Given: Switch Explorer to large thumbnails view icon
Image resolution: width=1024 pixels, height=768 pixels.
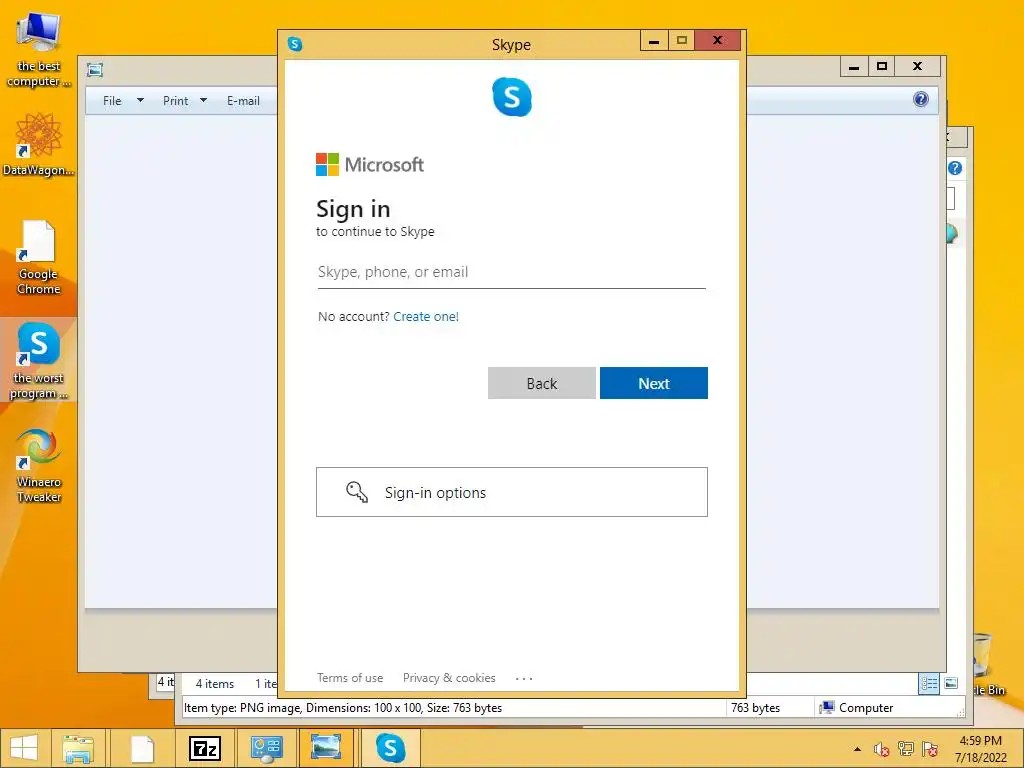Looking at the screenshot, I should click(952, 684).
